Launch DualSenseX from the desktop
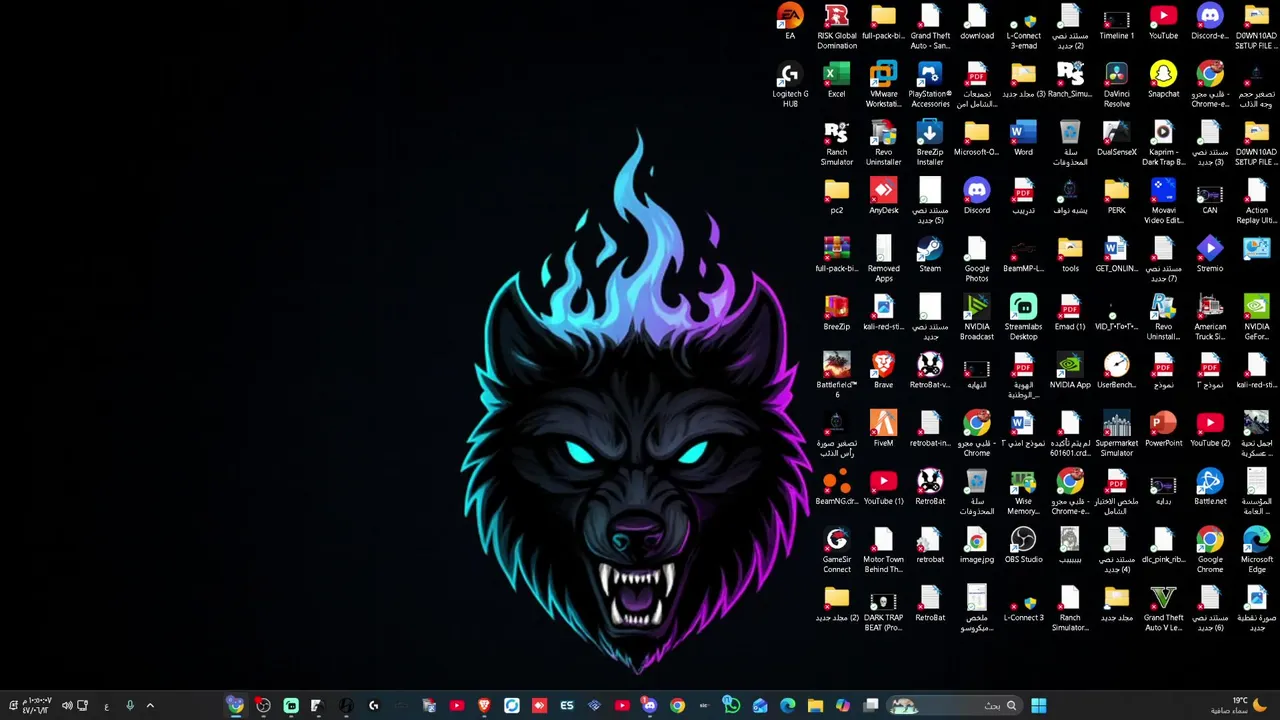Image resolution: width=1280 pixels, height=720 pixels. pos(1117,139)
